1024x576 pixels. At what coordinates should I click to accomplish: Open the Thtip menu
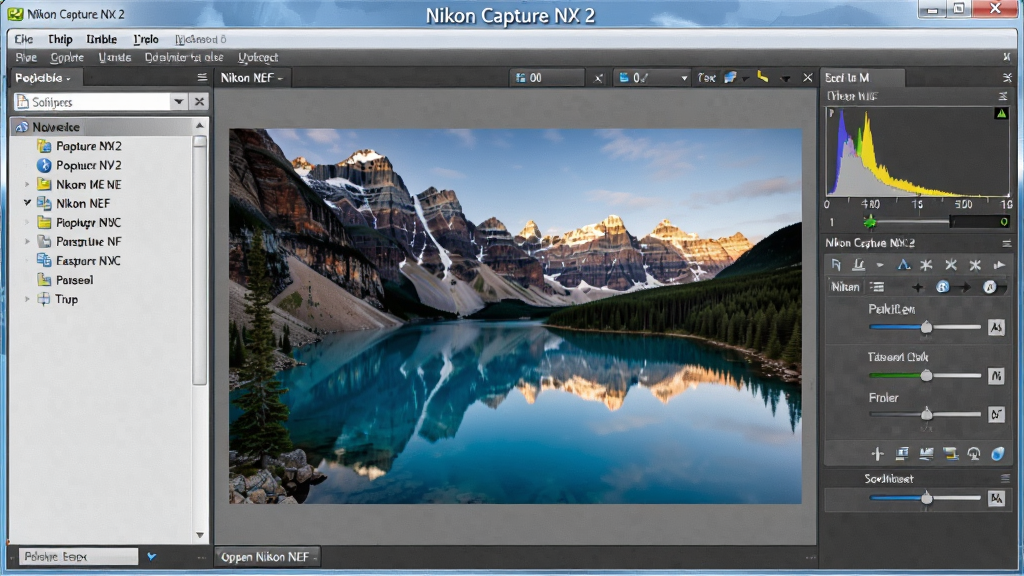click(x=60, y=39)
